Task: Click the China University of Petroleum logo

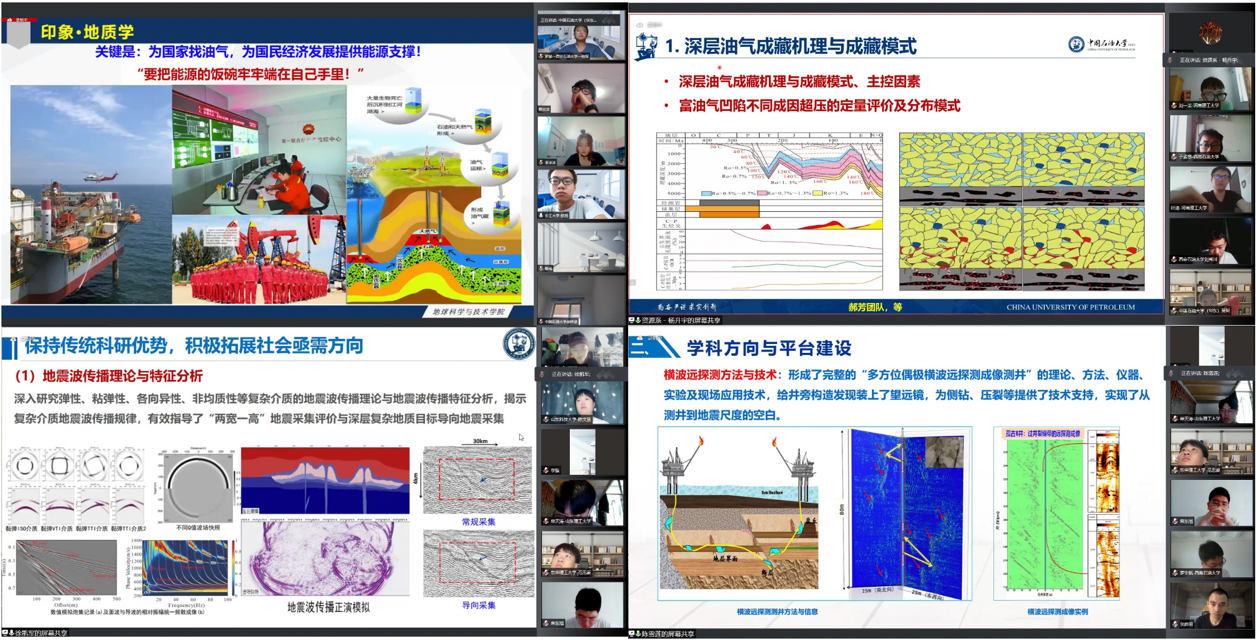Action: pyautogui.click(x=1075, y=44)
